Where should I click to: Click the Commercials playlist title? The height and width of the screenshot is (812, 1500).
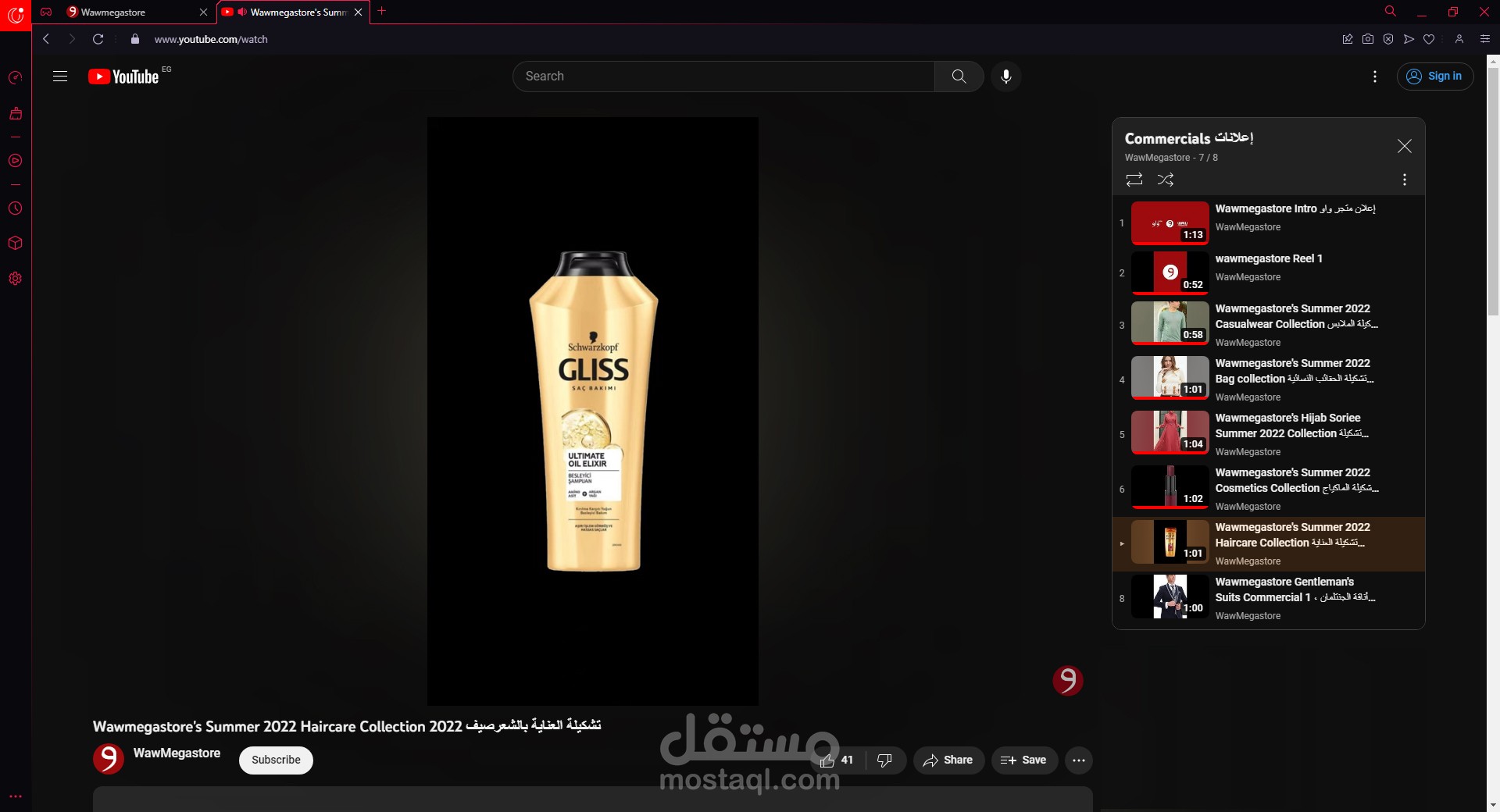click(1188, 138)
